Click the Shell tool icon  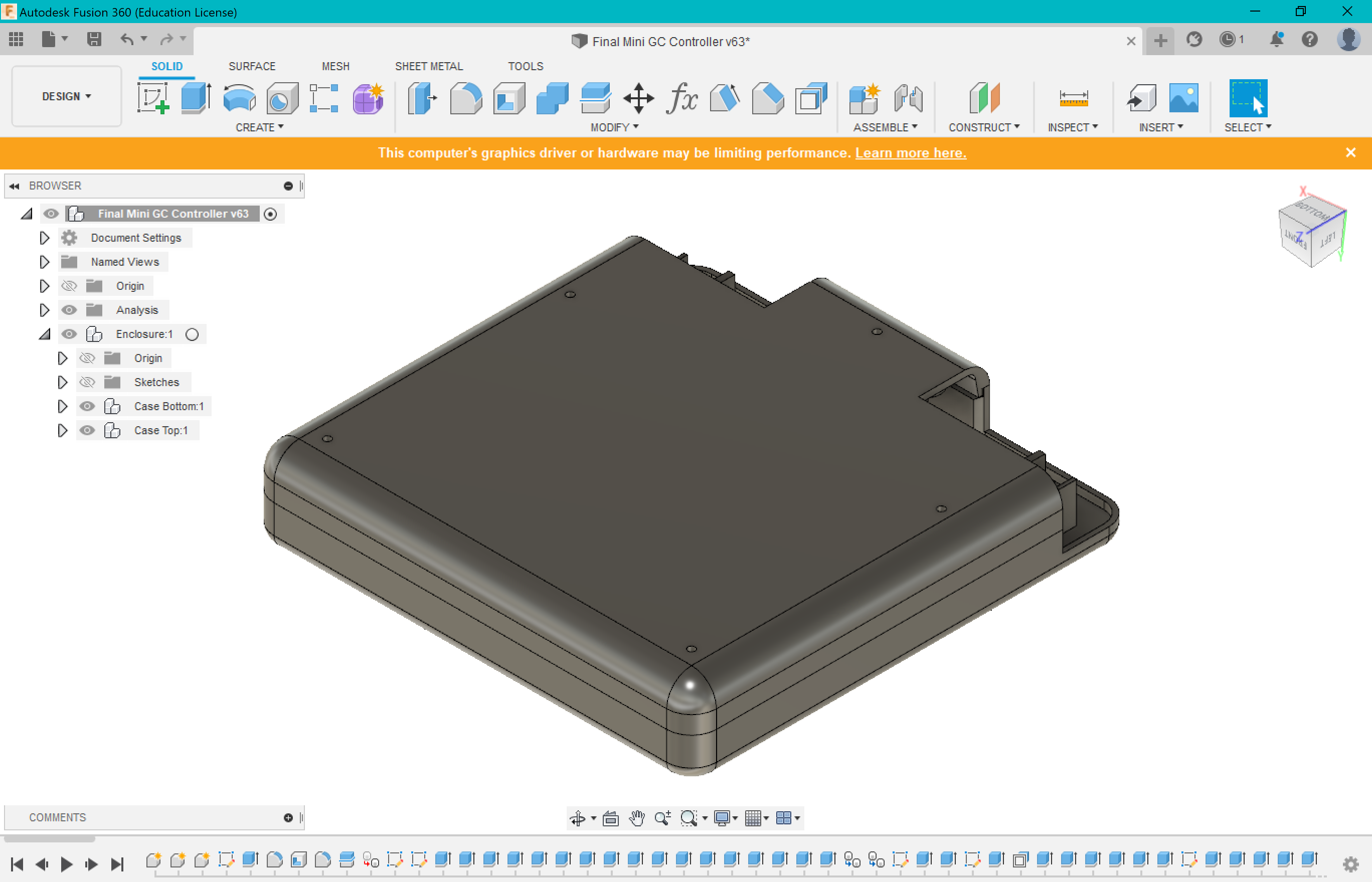coord(508,98)
